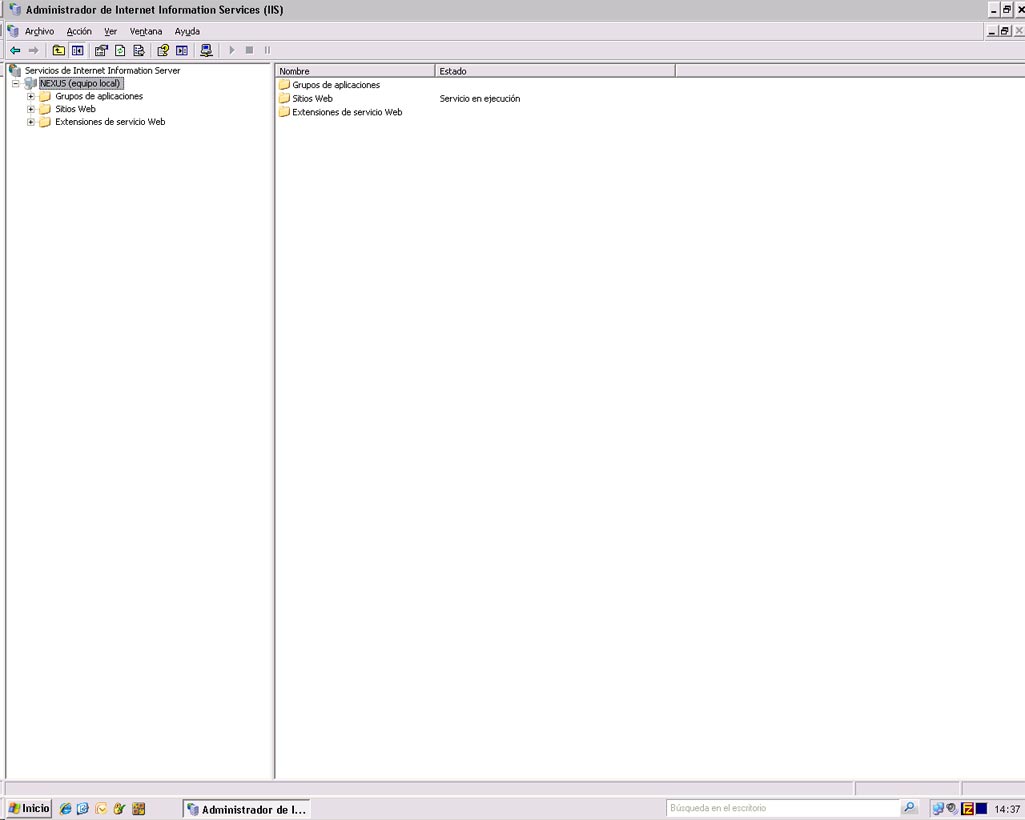Click the Forward arrow toolbar icon
The image size is (1025, 820).
pyautogui.click(x=33, y=50)
